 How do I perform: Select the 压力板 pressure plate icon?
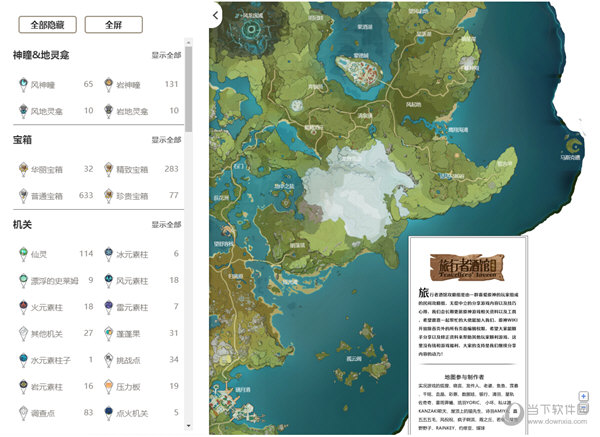click(x=109, y=386)
